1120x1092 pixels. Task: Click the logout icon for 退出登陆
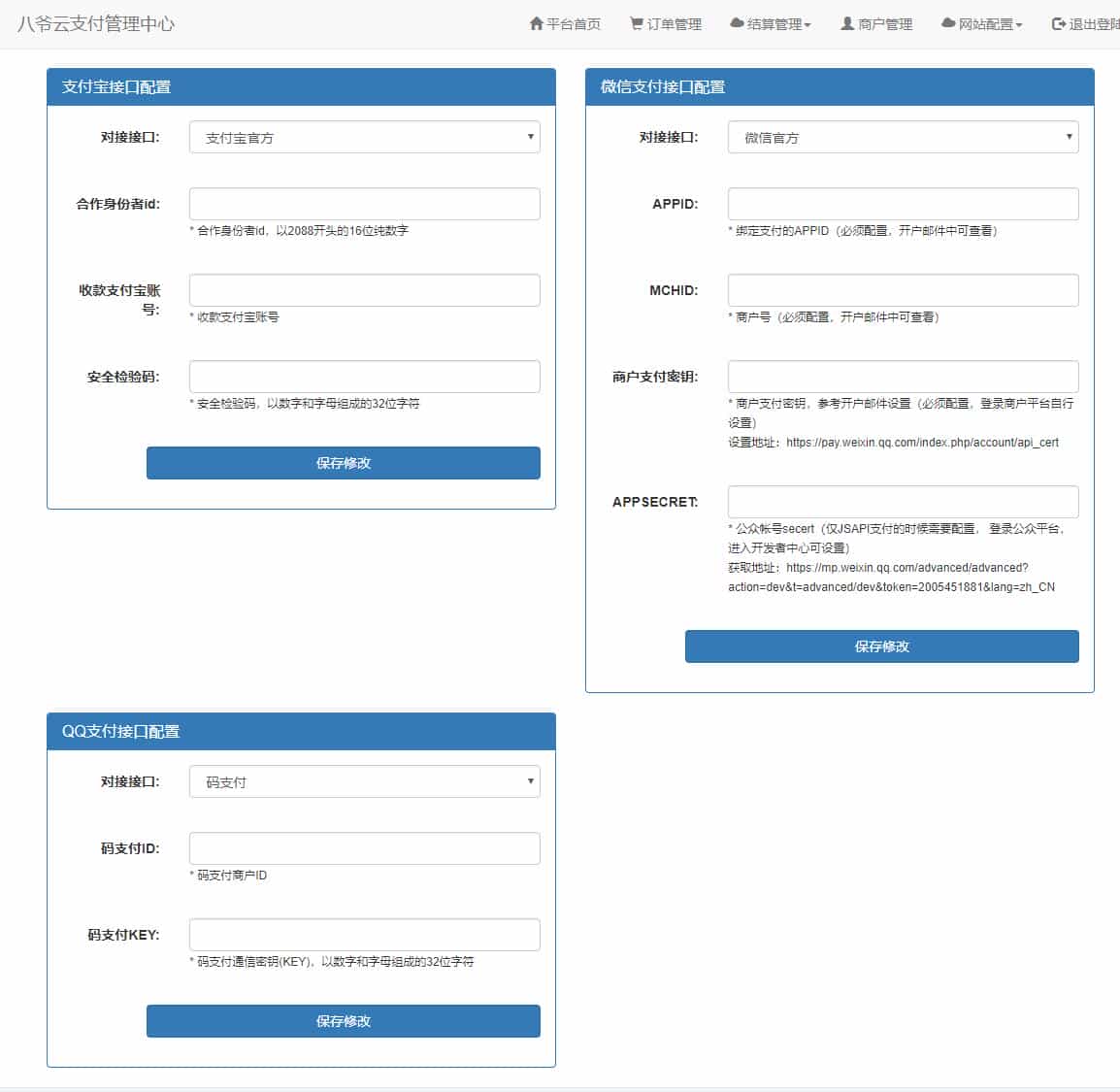coord(1057,23)
